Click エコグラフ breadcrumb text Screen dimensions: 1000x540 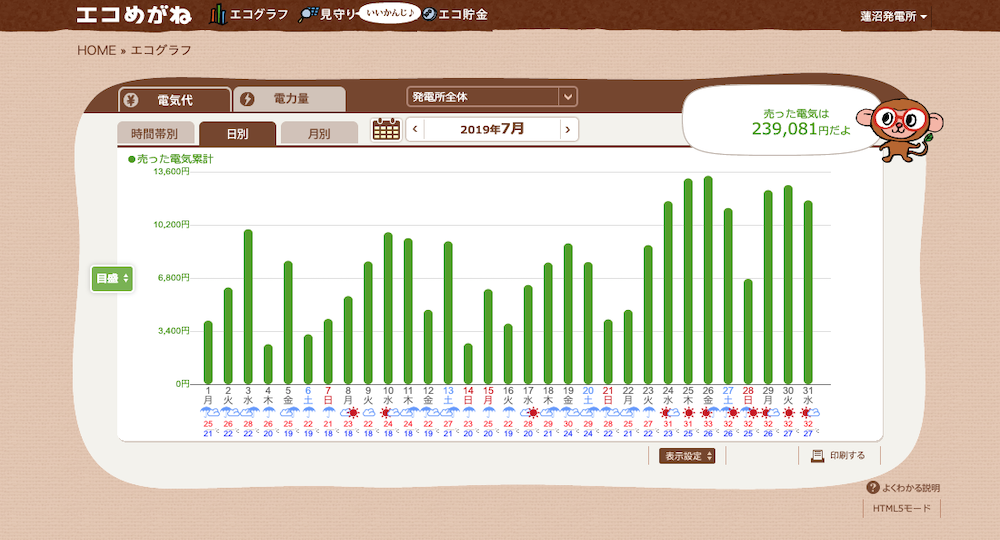(161, 50)
